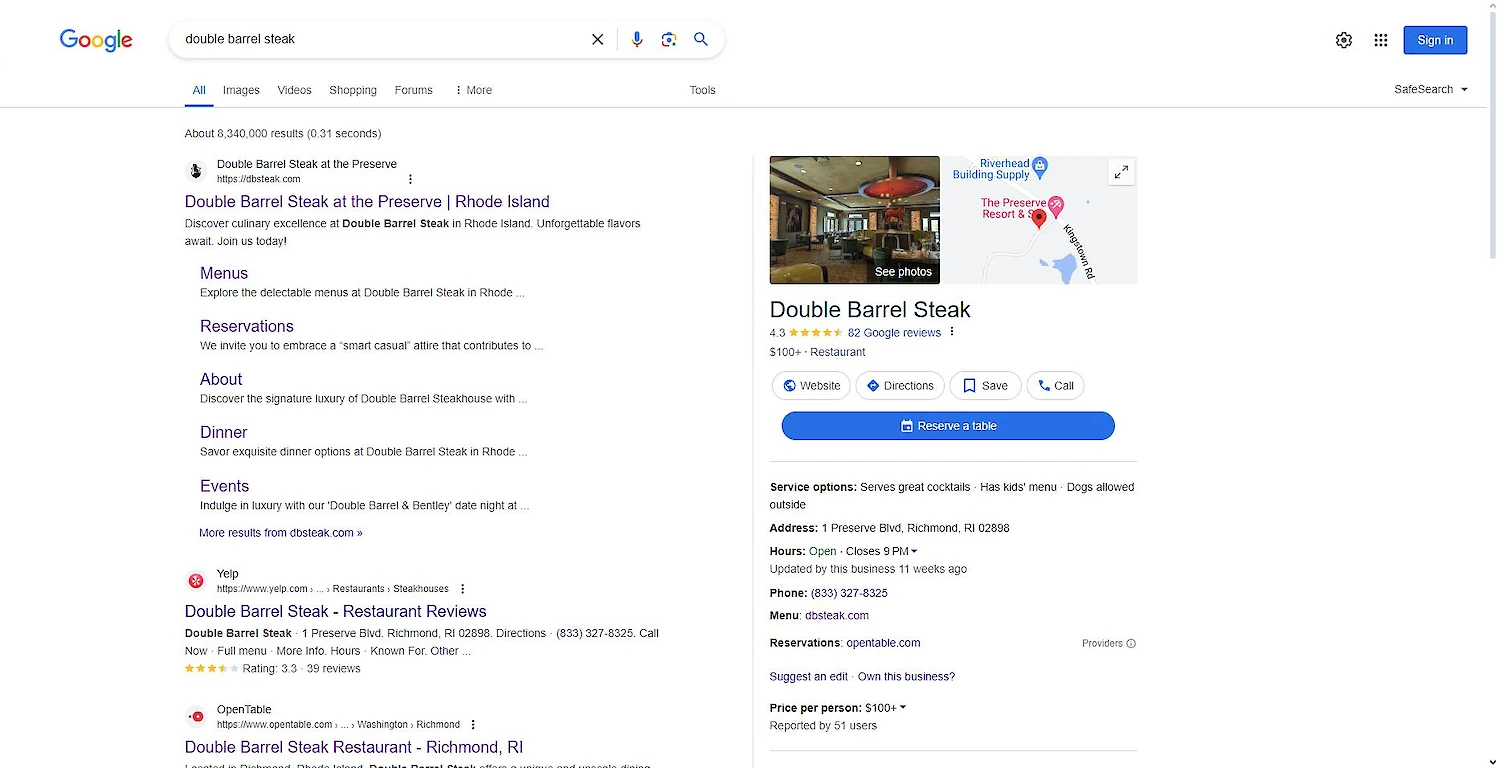
Task: Open Google settings gear icon
Action: (x=1344, y=40)
